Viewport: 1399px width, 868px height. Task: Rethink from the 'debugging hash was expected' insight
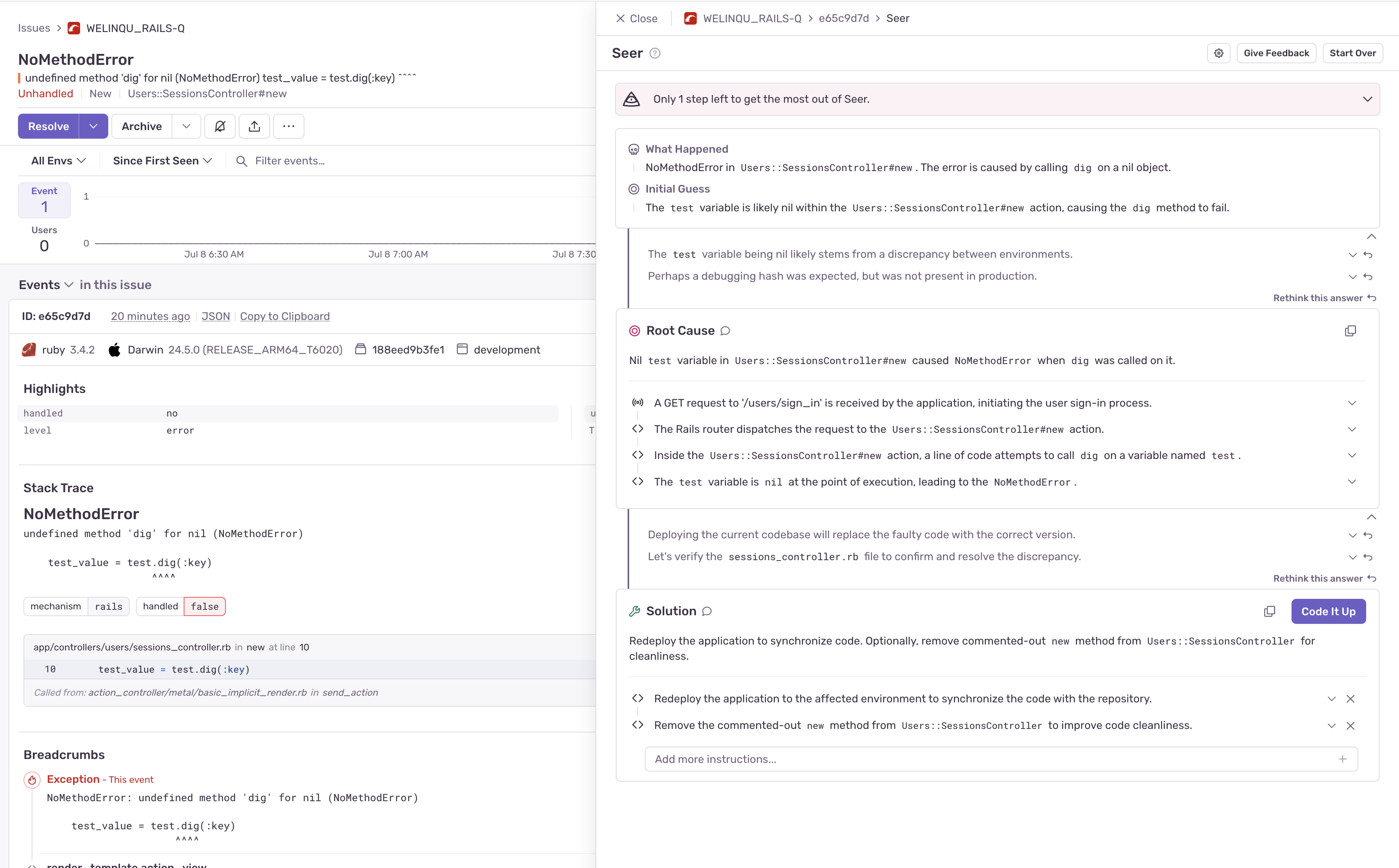[1368, 277]
